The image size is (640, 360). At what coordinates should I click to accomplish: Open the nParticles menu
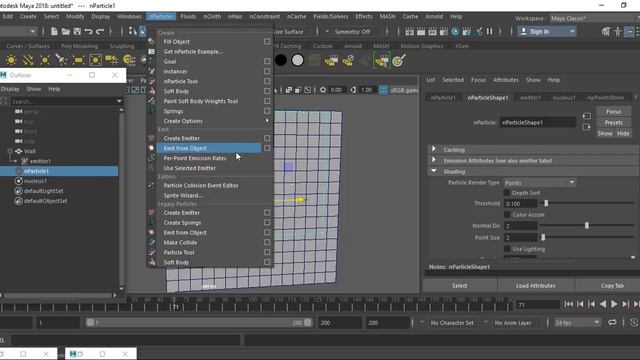pyautogui.click(x=161, y=16)
